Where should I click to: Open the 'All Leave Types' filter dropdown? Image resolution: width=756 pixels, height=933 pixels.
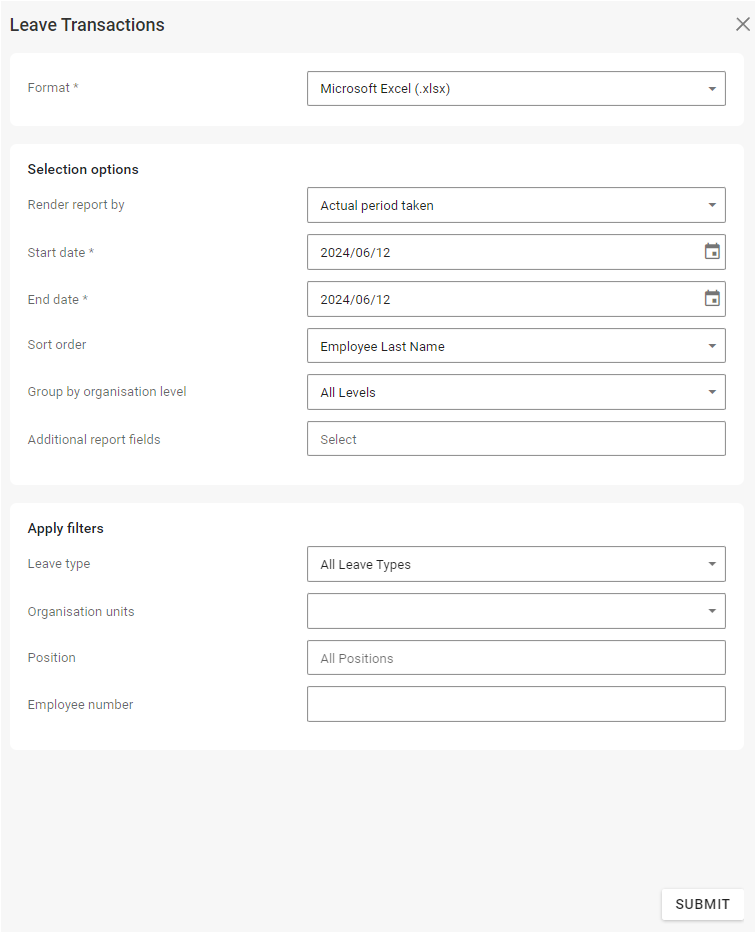point(500,564)
